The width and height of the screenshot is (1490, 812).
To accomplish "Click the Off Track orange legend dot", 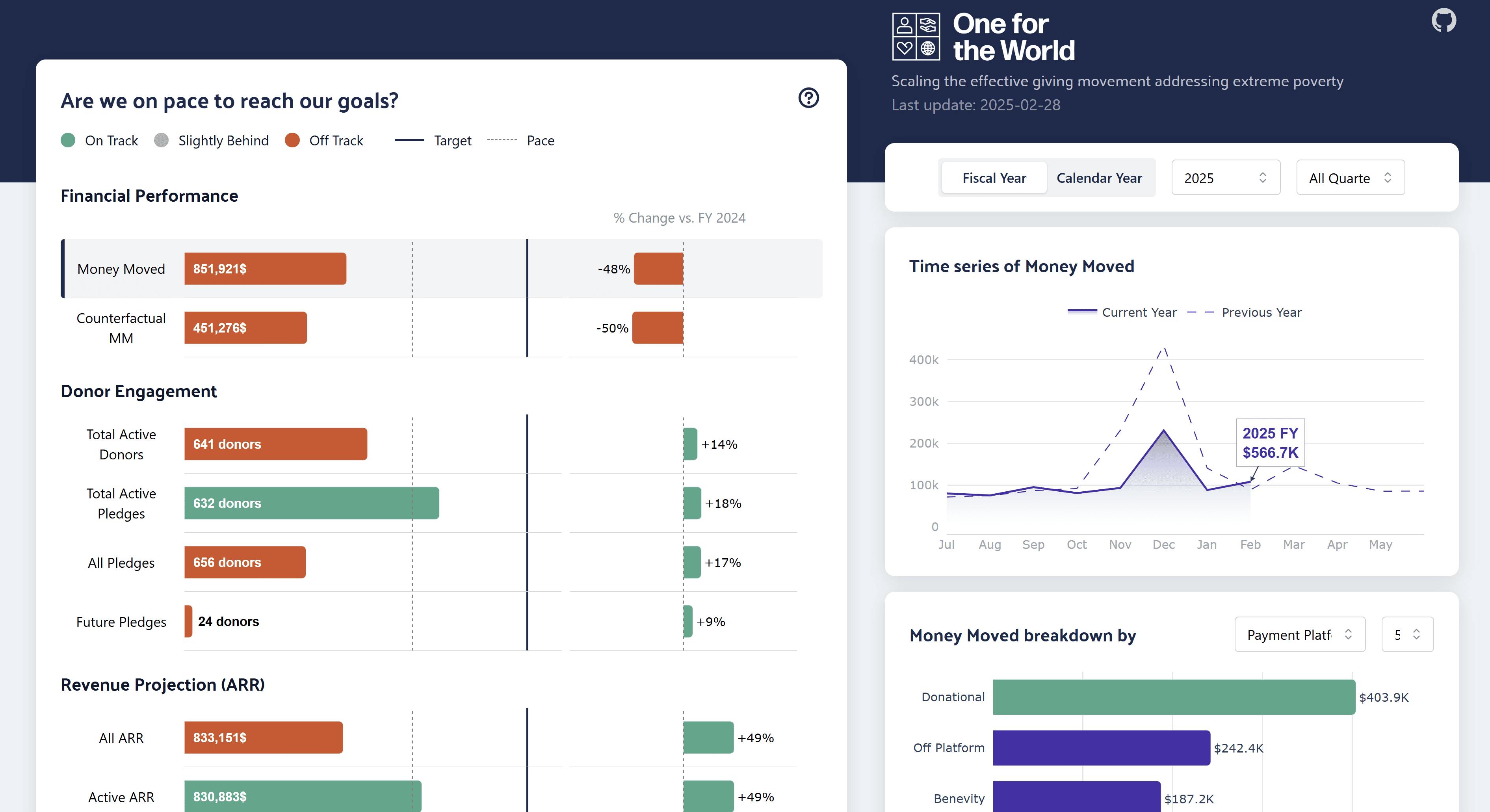I will pyautogui.click(x=292, y=141).
